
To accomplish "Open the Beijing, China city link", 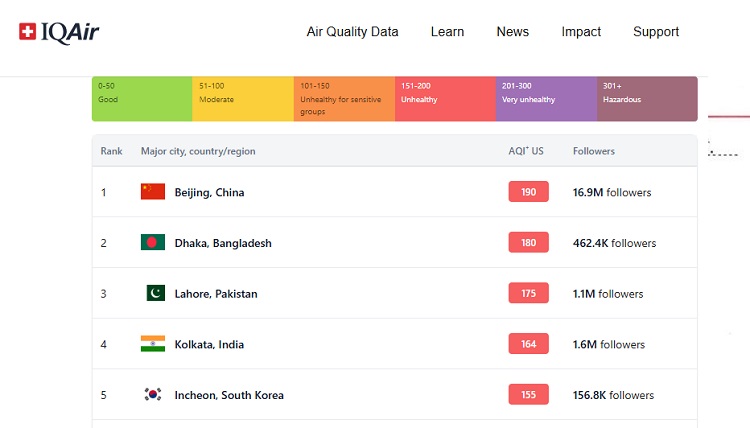I will click(x=209, y=192).
